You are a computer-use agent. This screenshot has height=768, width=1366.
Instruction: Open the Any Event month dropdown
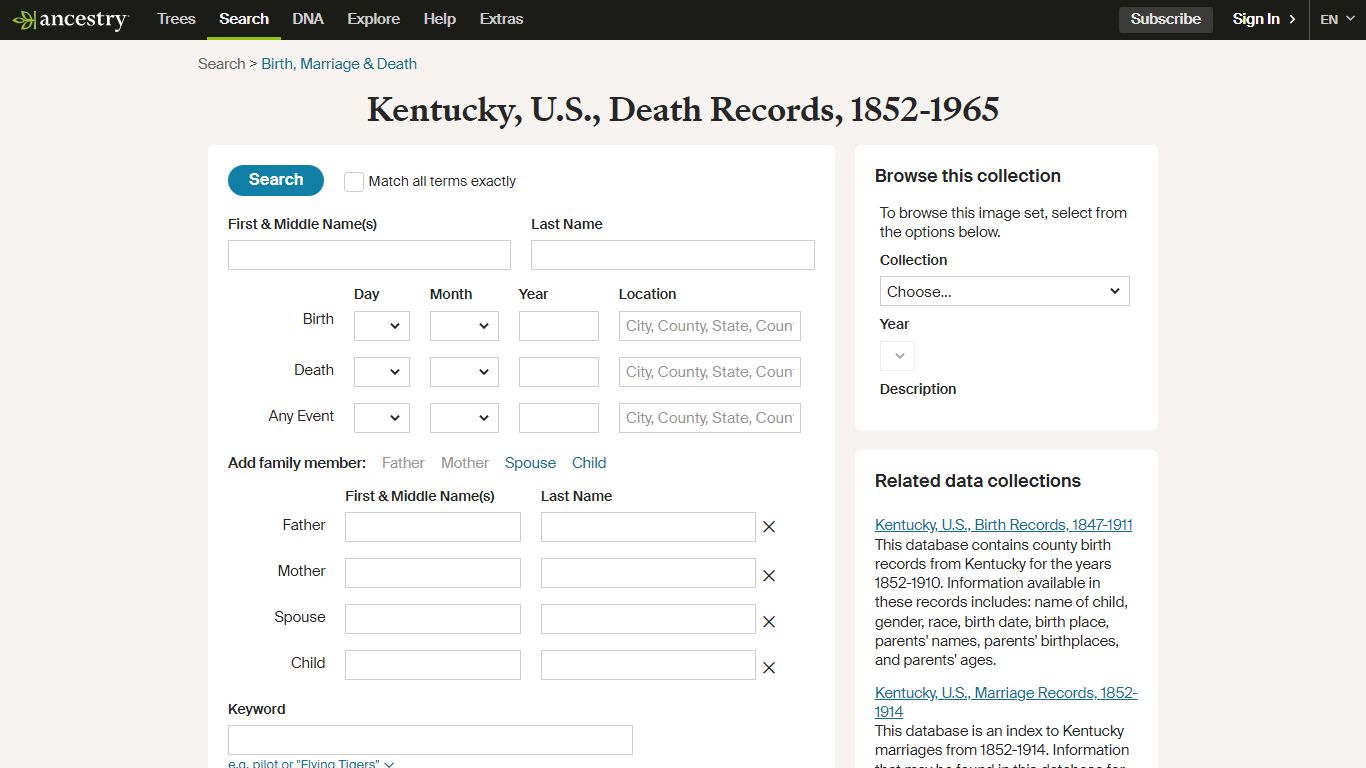click(464, 418)
